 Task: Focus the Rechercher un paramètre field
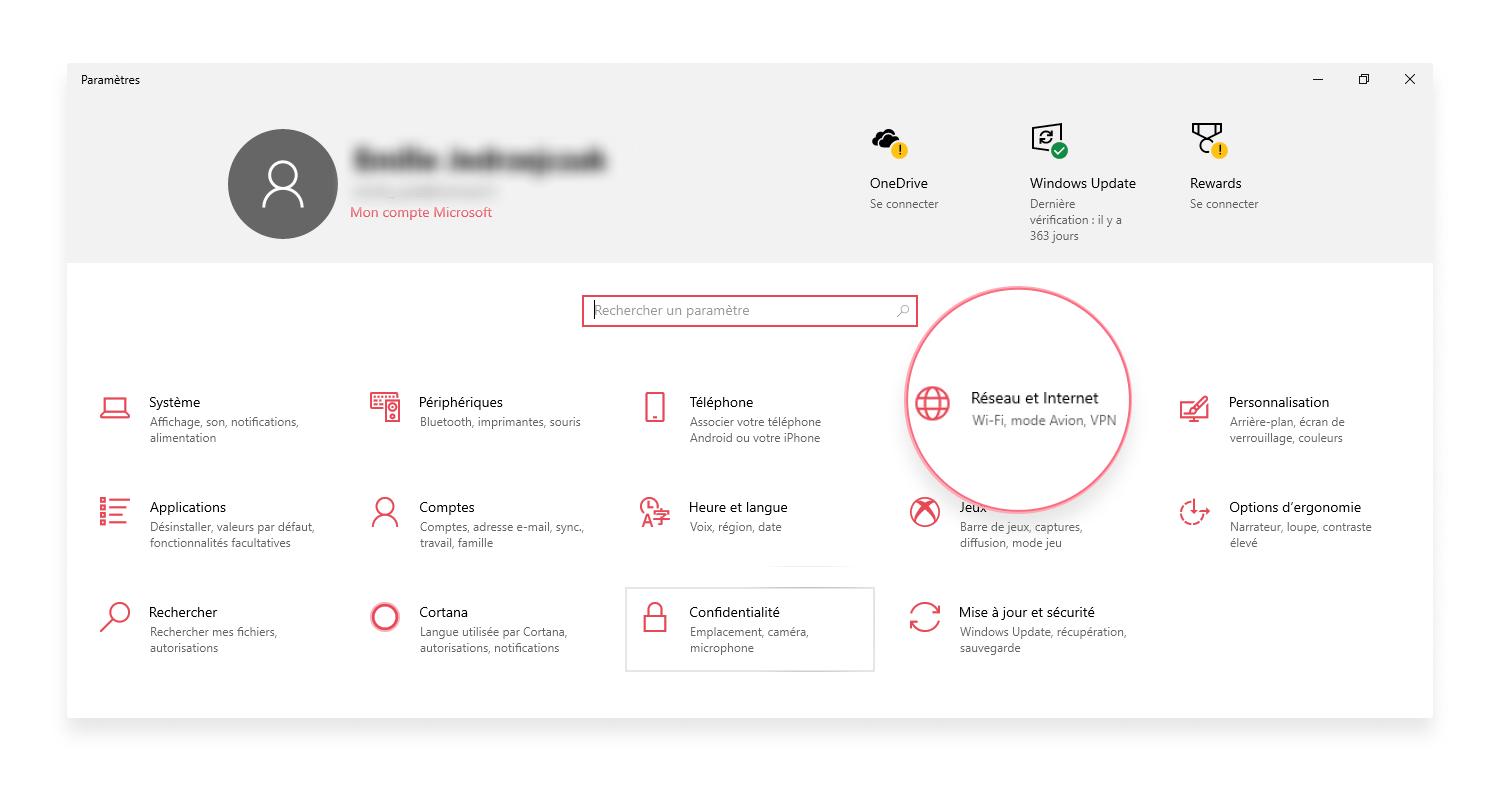click(x=750, y=311)
